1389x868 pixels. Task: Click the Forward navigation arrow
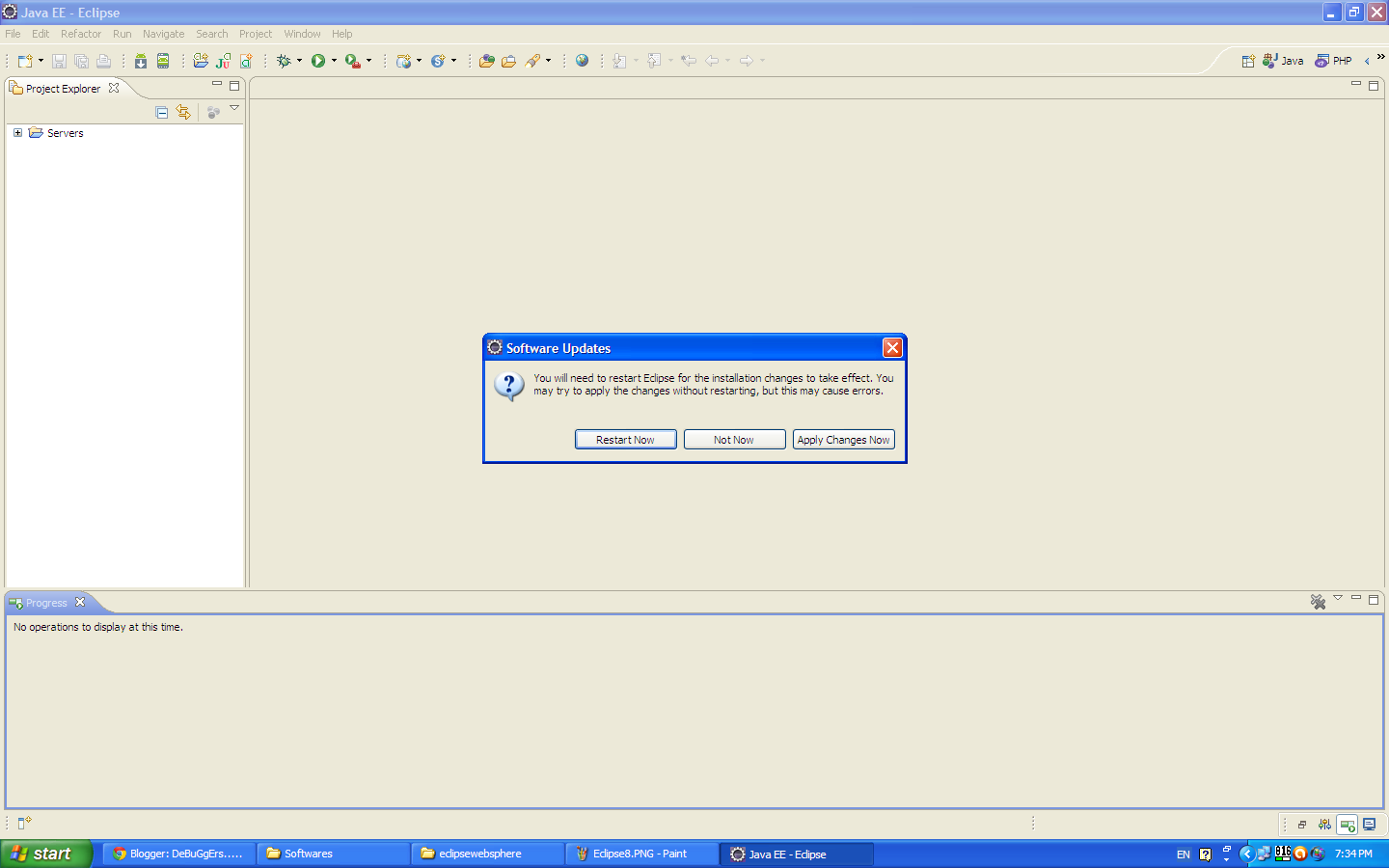tap(746, 61)
